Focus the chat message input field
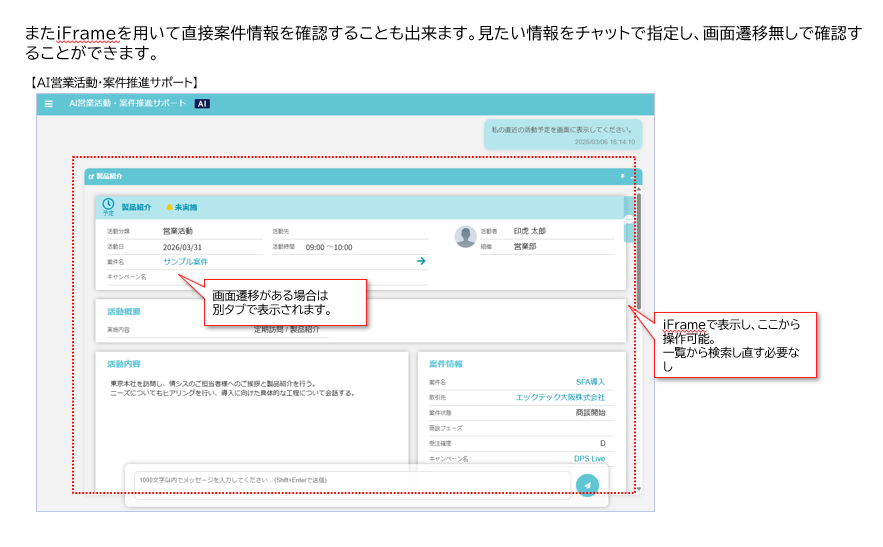The width and height of the screenshot is (883, 547). [x=350, y=481]
